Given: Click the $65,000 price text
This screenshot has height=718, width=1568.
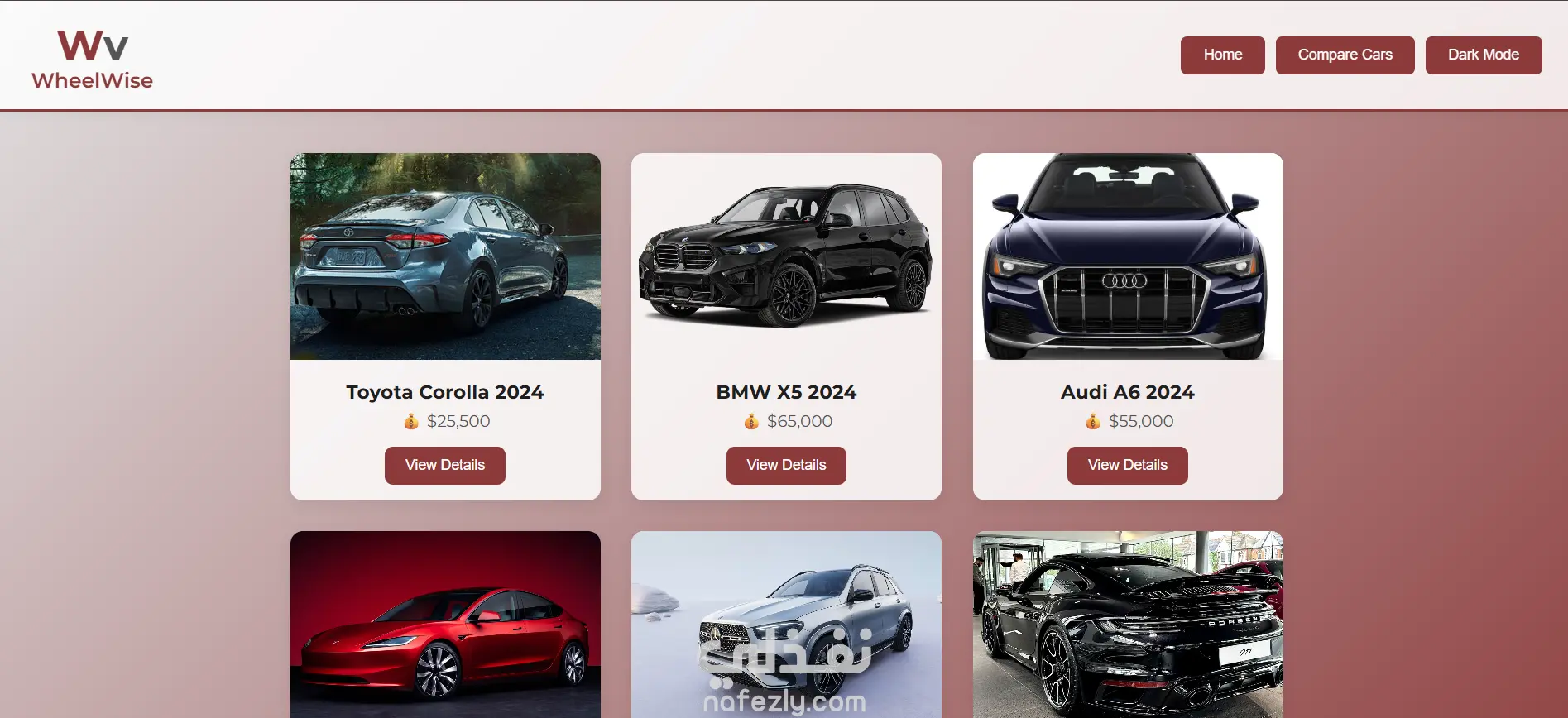Looking at the screenshot, I should pyautogui.click(x=800, y=421).
